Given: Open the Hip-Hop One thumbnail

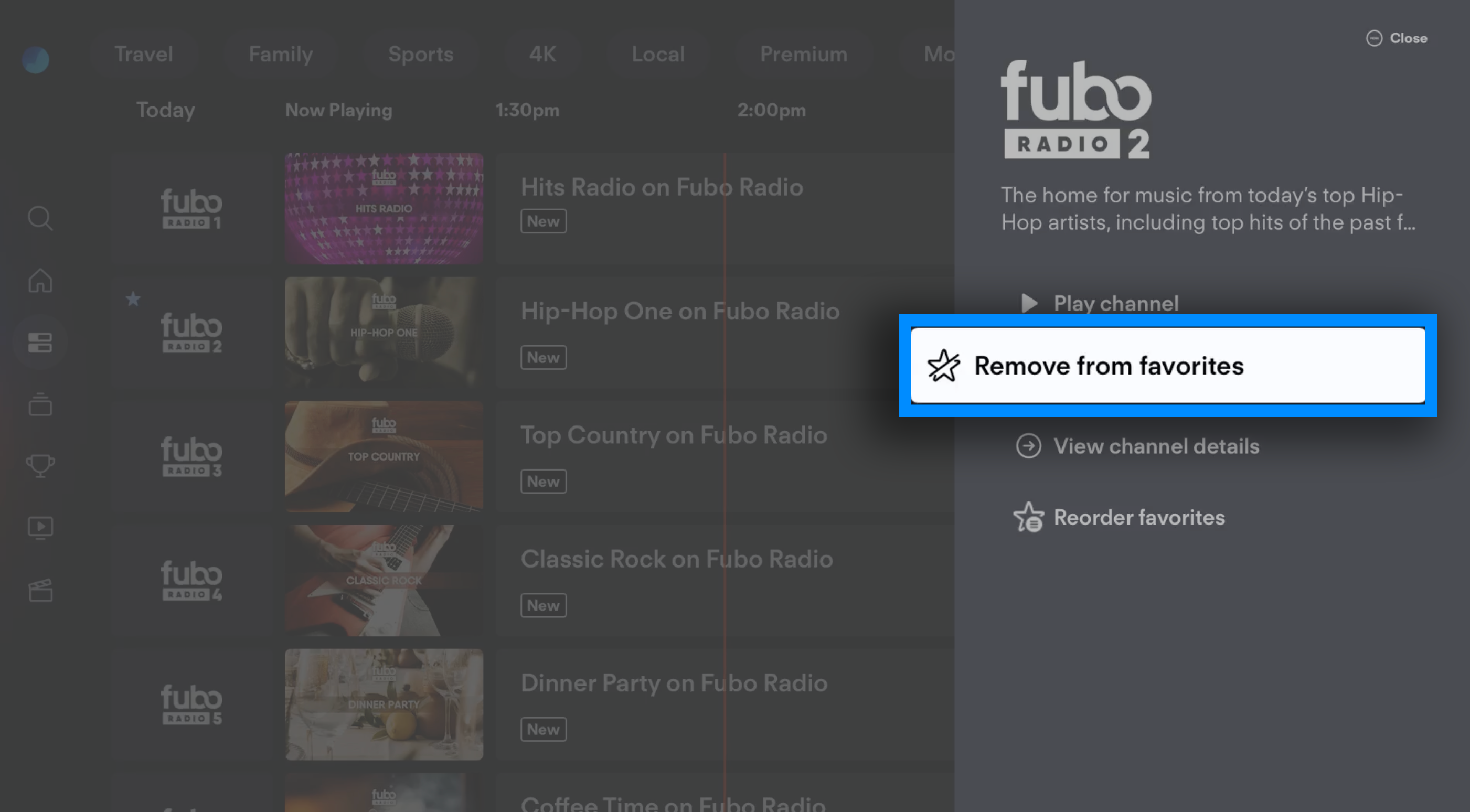Looking at the screenshot, I should click(x=384, y=333).
